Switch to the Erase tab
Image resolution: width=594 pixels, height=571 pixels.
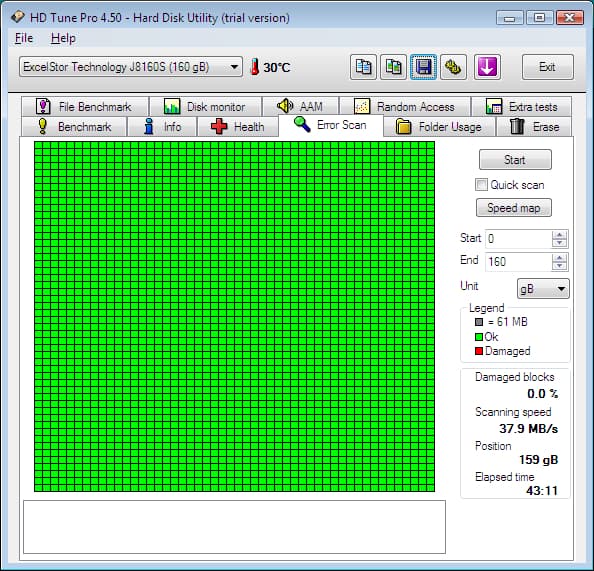534,127
